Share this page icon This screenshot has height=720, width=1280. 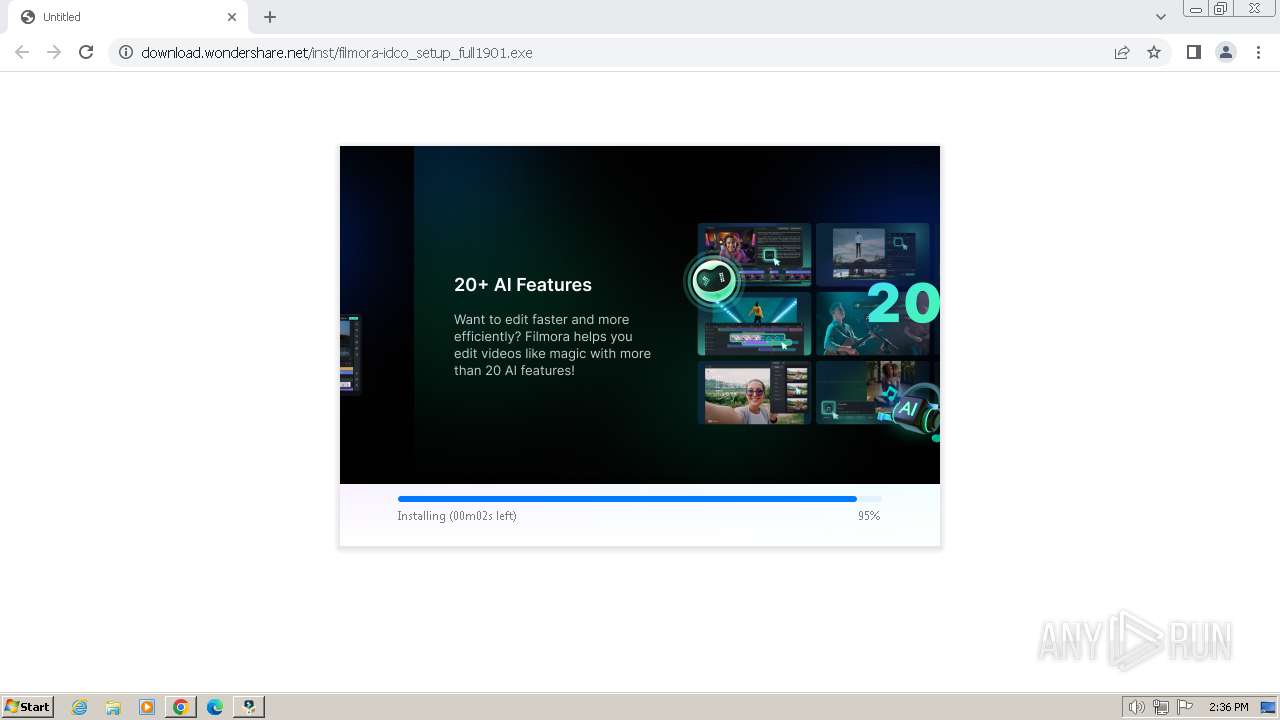click(1122, 52)
